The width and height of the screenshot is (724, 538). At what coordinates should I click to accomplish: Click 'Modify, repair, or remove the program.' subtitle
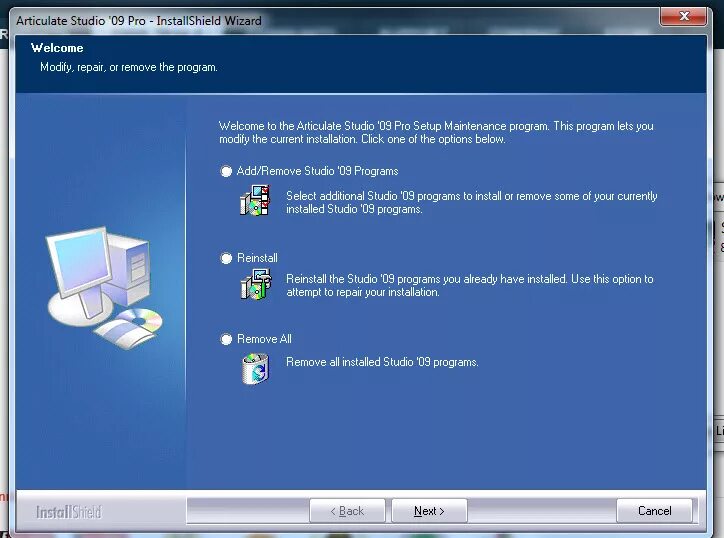pyautogui.click(x=129, y=67)
